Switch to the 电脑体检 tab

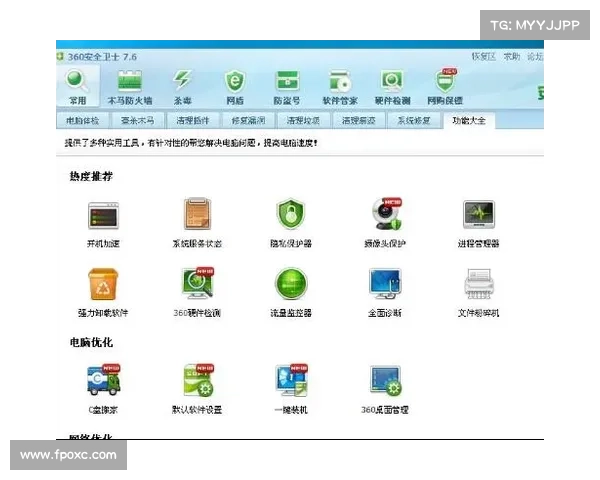coord(82,121)
